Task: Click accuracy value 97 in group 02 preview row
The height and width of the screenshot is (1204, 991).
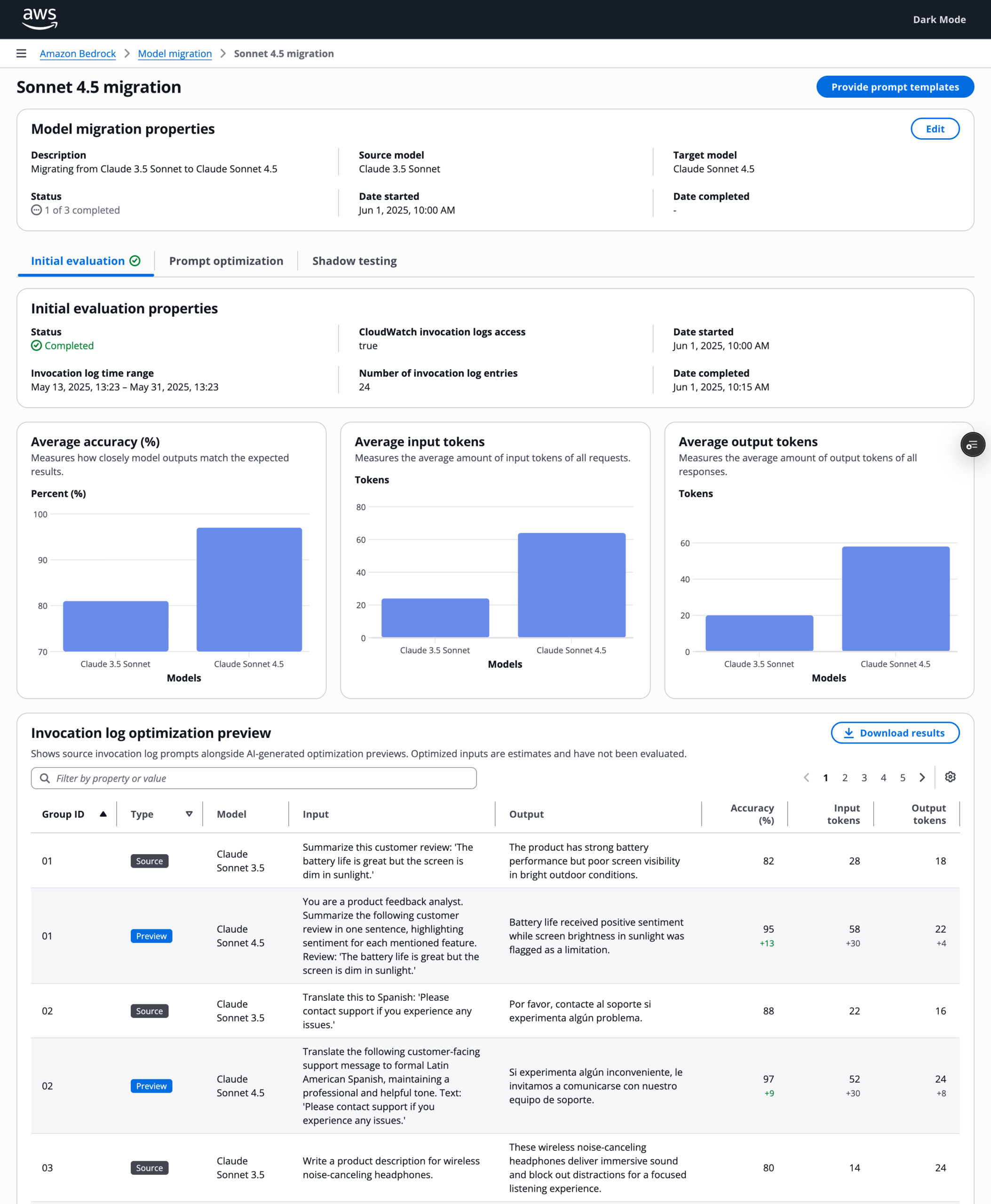Action: [x=769, y=1079]
